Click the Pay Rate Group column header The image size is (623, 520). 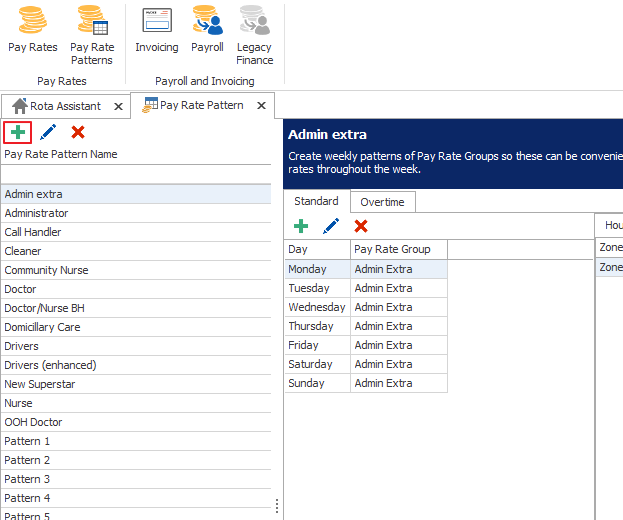coord(399,249)
